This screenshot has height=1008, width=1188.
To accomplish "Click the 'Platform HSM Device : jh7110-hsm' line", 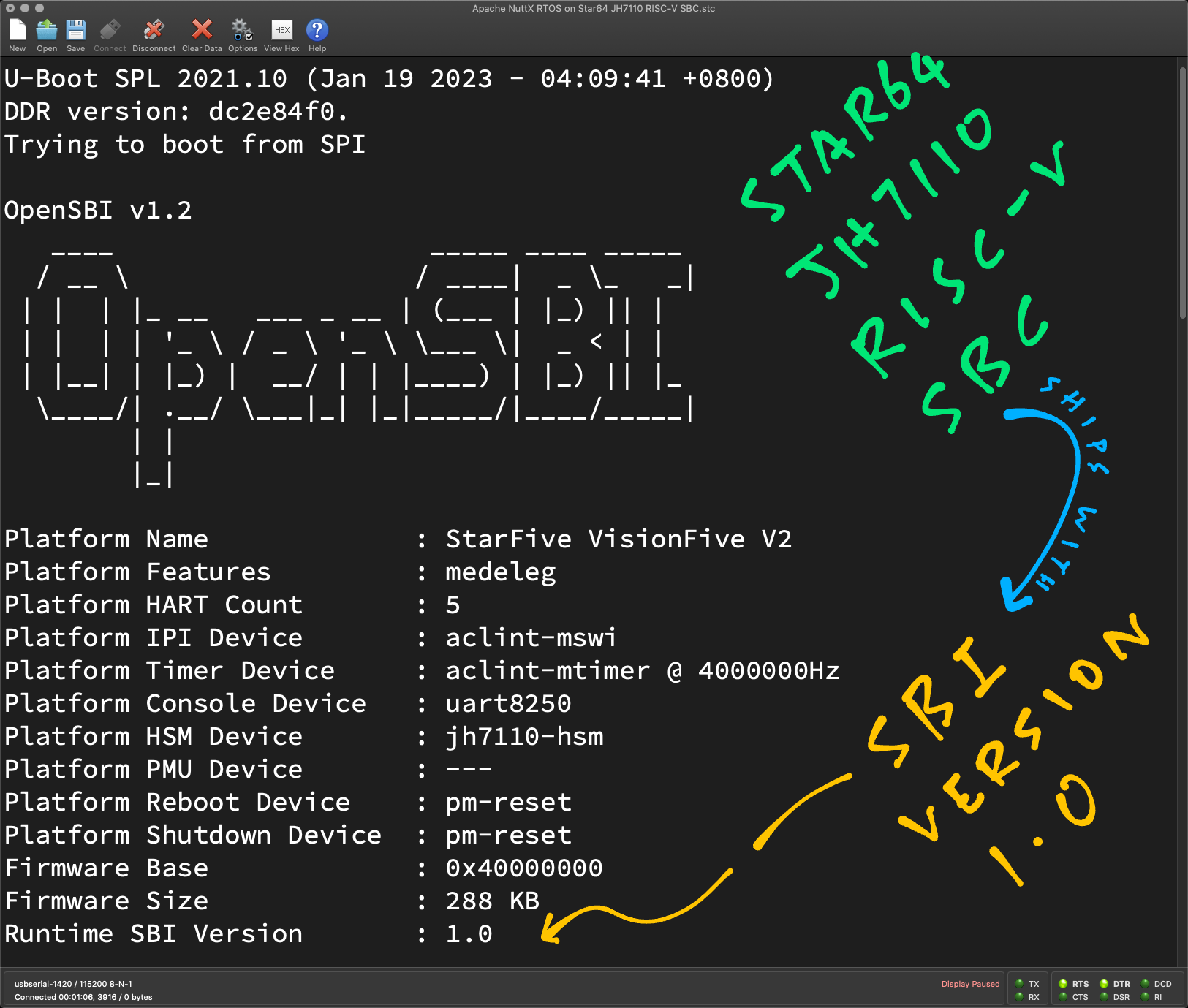I will pos(304,737).
